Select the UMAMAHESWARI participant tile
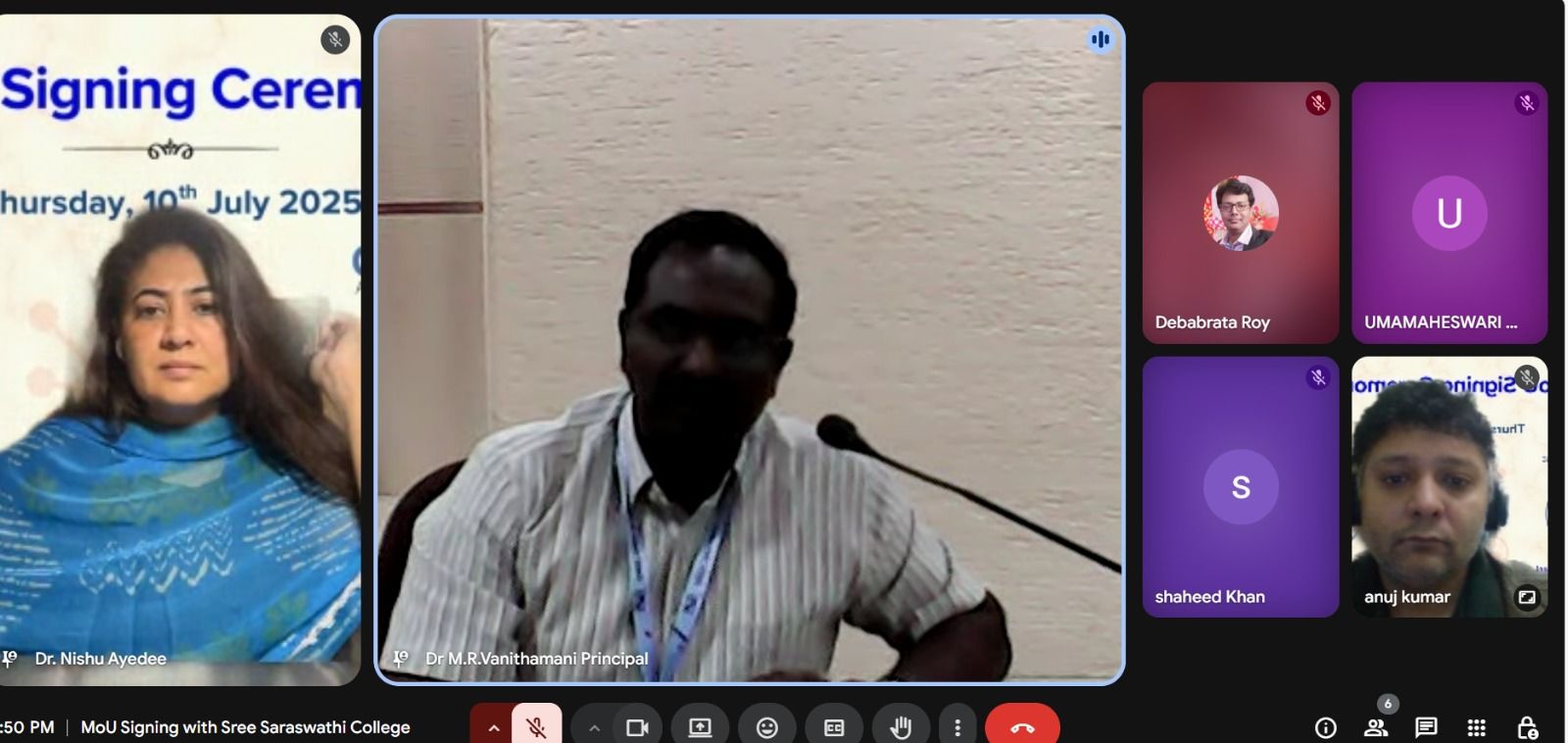 pos(1449,213)
